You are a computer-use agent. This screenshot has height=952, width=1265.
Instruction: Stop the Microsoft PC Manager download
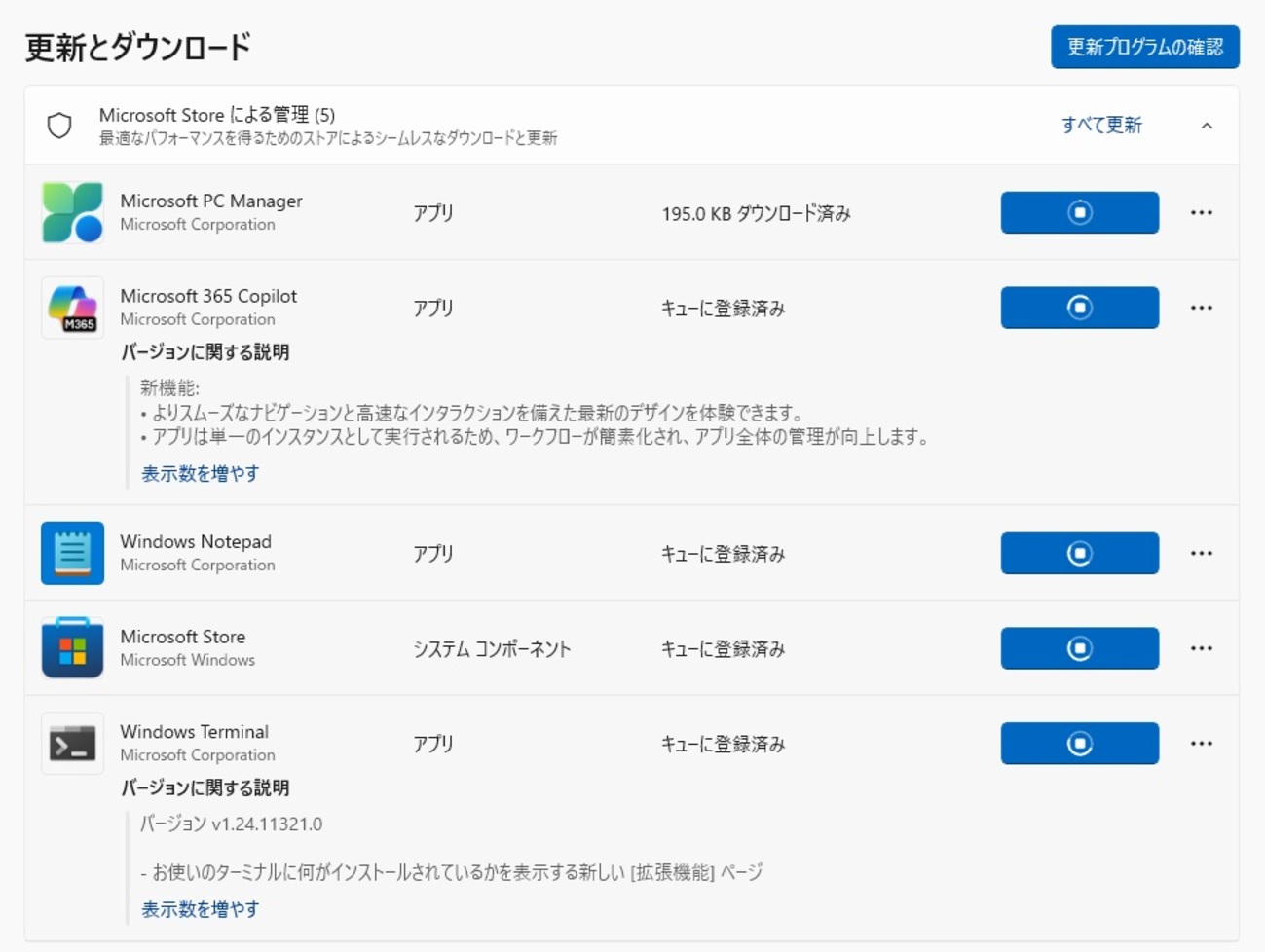coord(1079,212)
